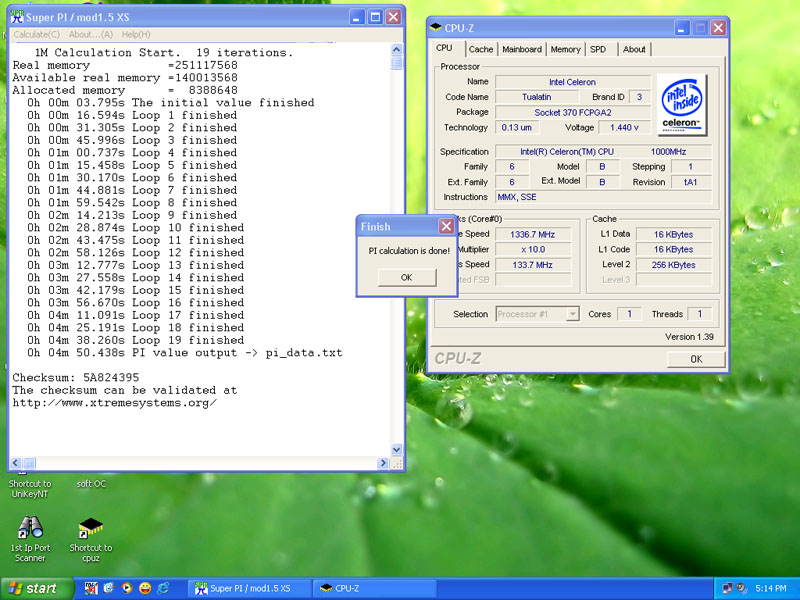Screen dimensions: 800x600
Task: Select the CPU tab in CPU-Z
Action: point(444,48)
